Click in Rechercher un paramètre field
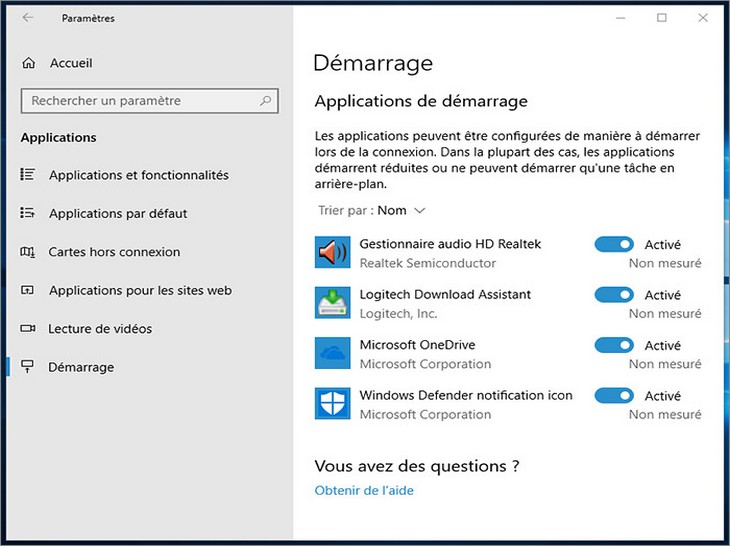730x546 pixels. coord(140,101)
